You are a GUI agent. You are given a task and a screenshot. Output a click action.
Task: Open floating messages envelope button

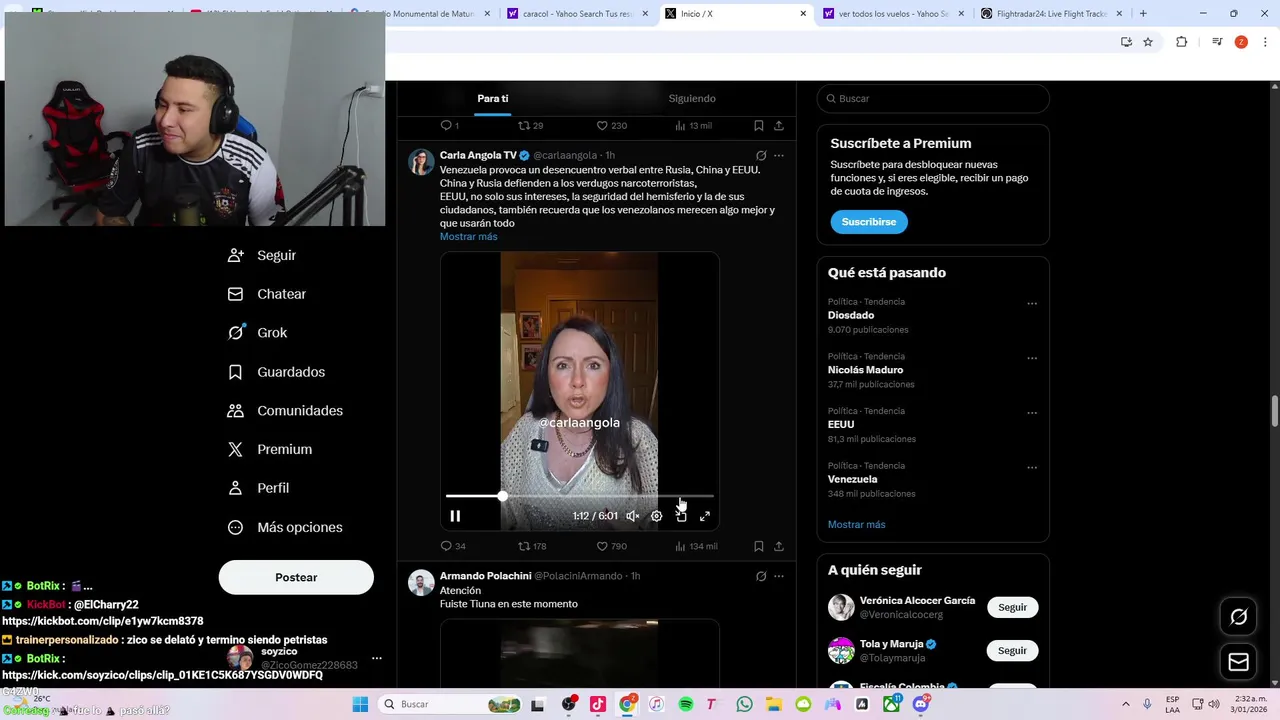(x=1238, y=662)
